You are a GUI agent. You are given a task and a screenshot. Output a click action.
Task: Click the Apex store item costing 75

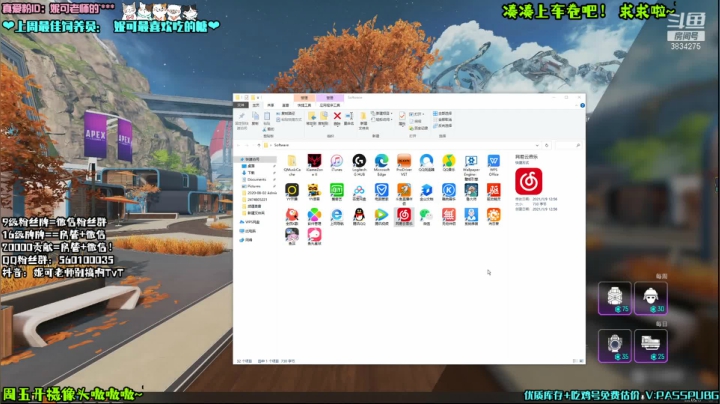click(x=615, y=298)
